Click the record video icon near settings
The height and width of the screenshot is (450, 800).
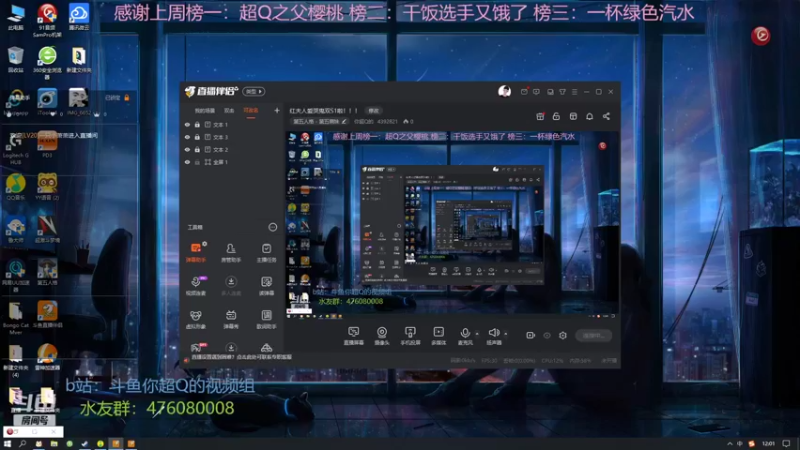click(x=530, y=335)
